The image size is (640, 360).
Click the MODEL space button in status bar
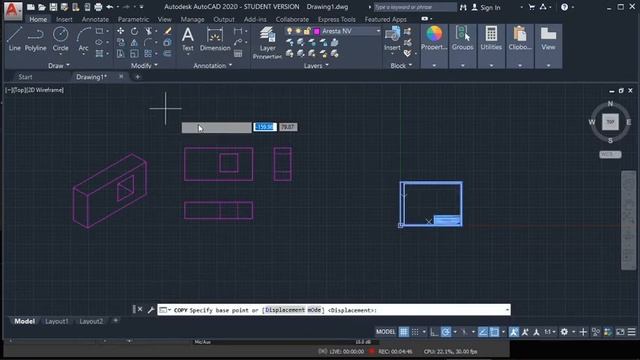point(385,332)
